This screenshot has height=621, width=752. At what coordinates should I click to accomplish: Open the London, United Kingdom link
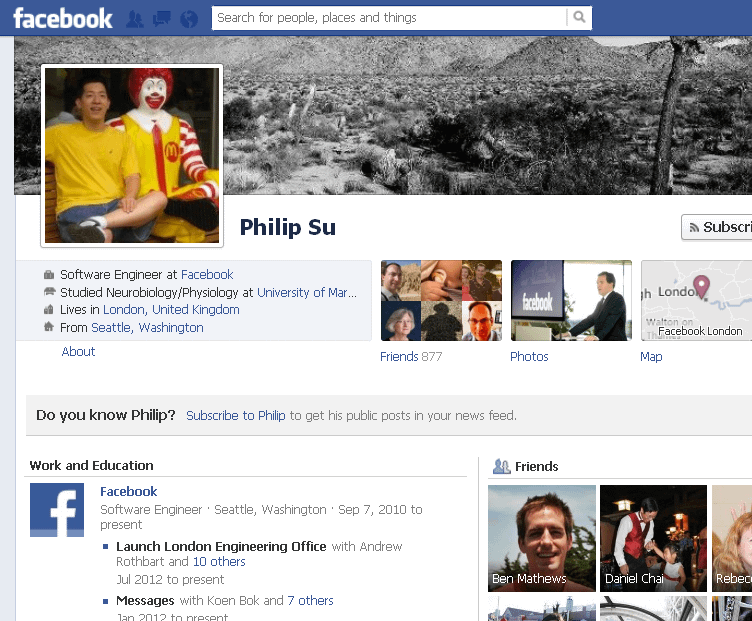[x=171, y=310]
